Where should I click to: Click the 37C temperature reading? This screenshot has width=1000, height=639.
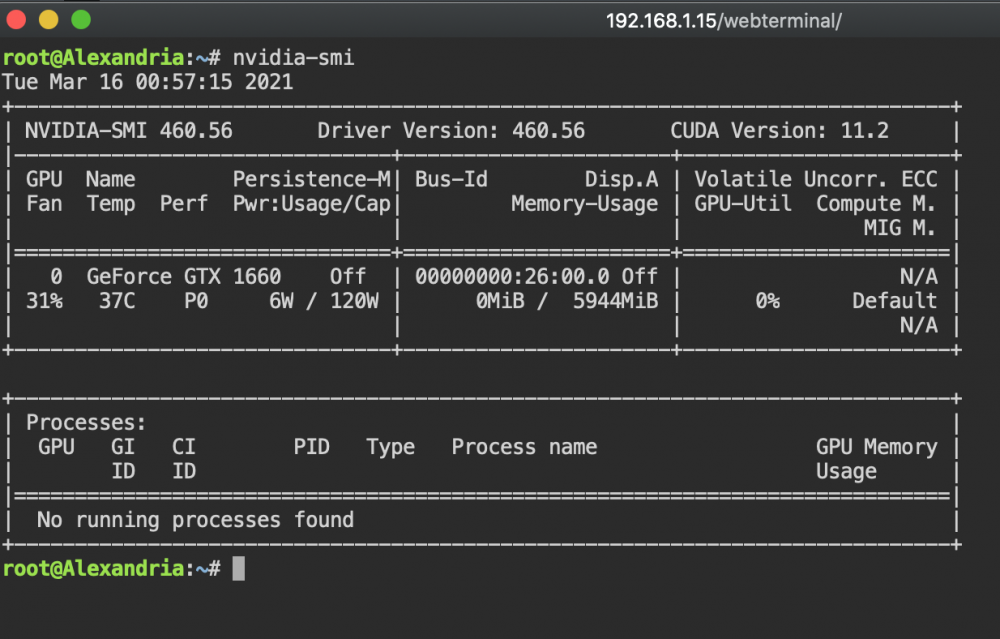click(117, 300)
